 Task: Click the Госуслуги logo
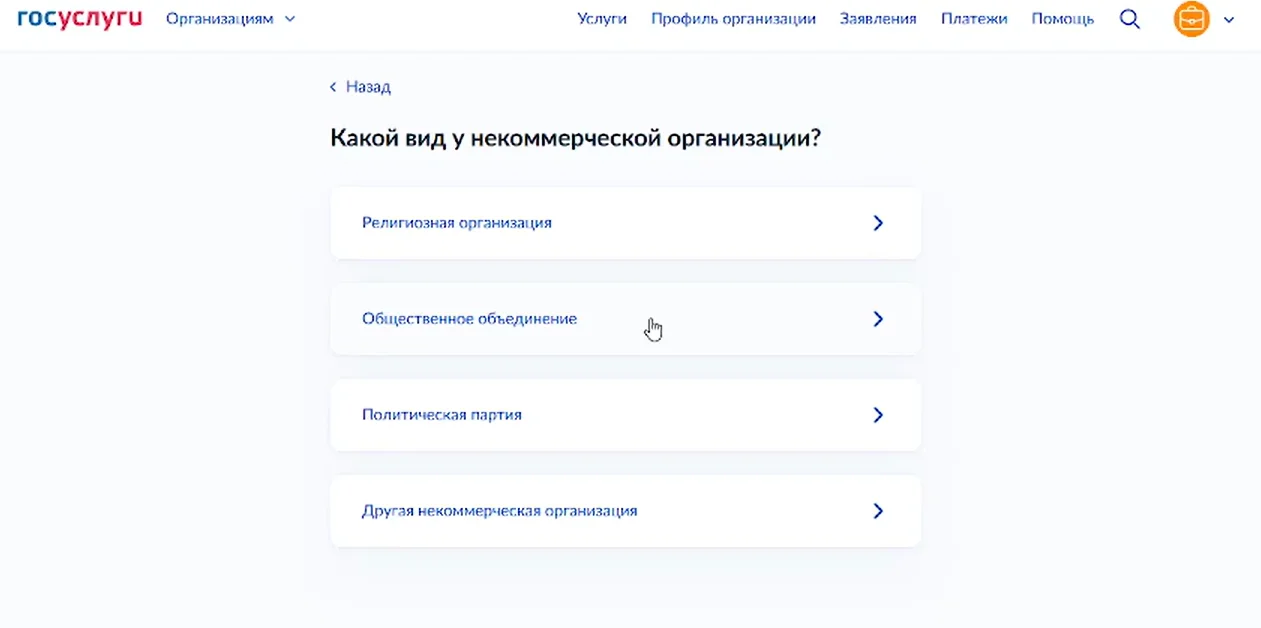[x=80, y=19]
